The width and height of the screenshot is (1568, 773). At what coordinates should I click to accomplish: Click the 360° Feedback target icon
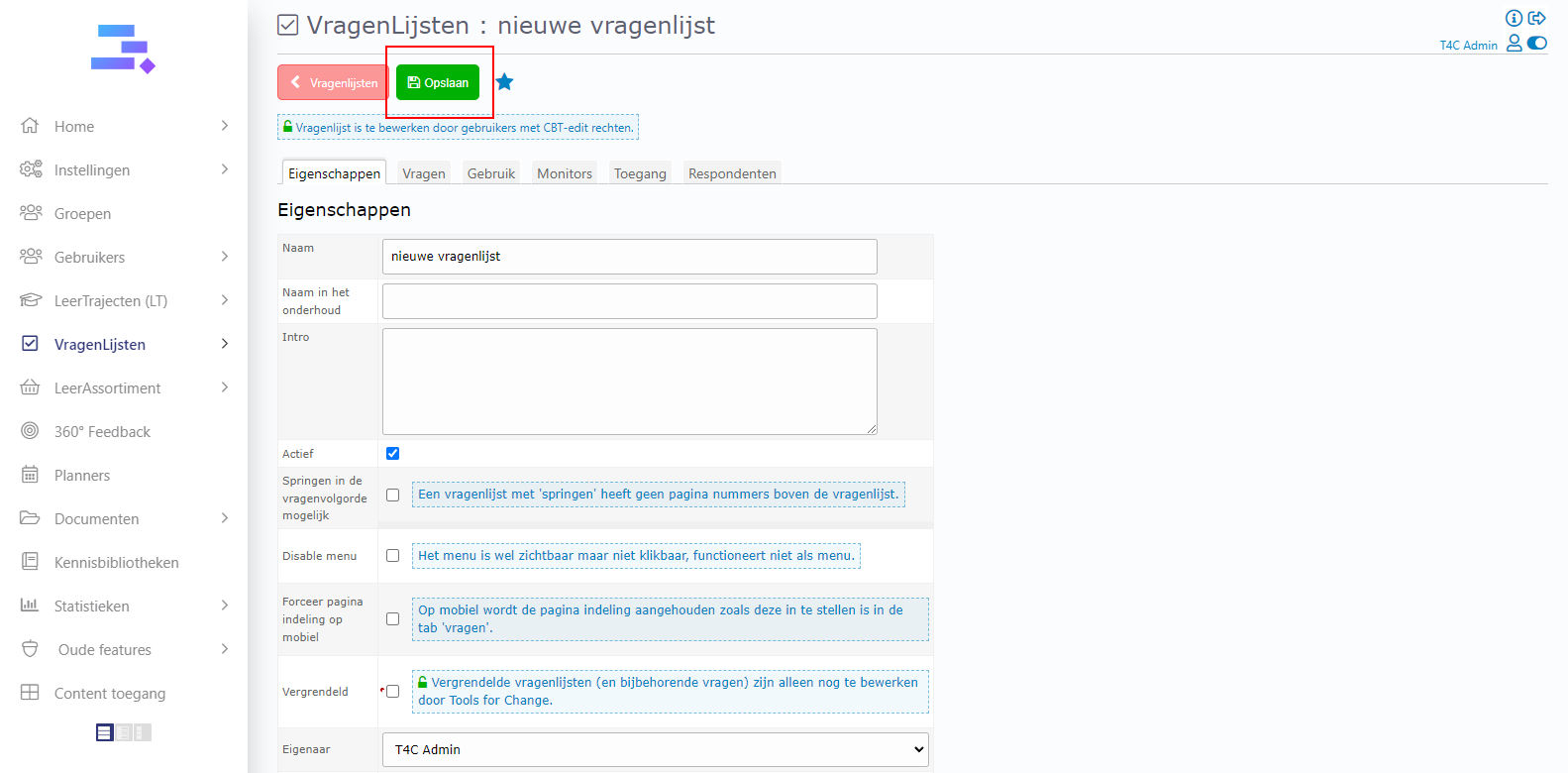pyautogui.click(x=31, y=431)
